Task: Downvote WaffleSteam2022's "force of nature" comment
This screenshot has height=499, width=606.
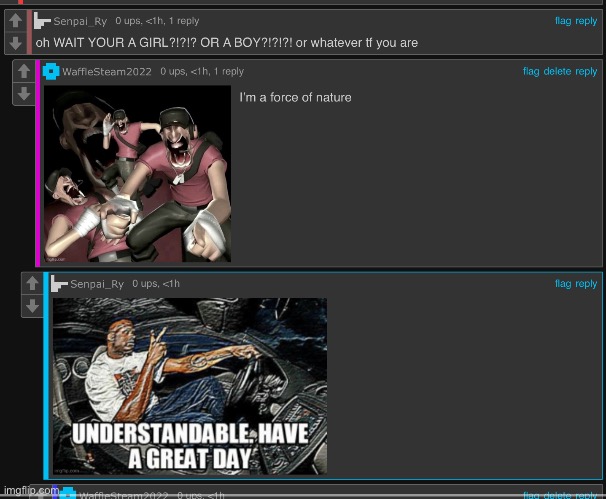Action: [24, 94]
